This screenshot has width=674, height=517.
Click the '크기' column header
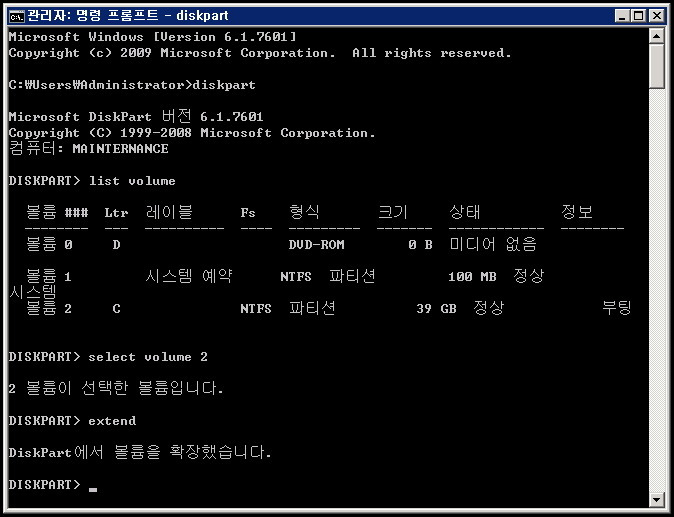(392, 212)
